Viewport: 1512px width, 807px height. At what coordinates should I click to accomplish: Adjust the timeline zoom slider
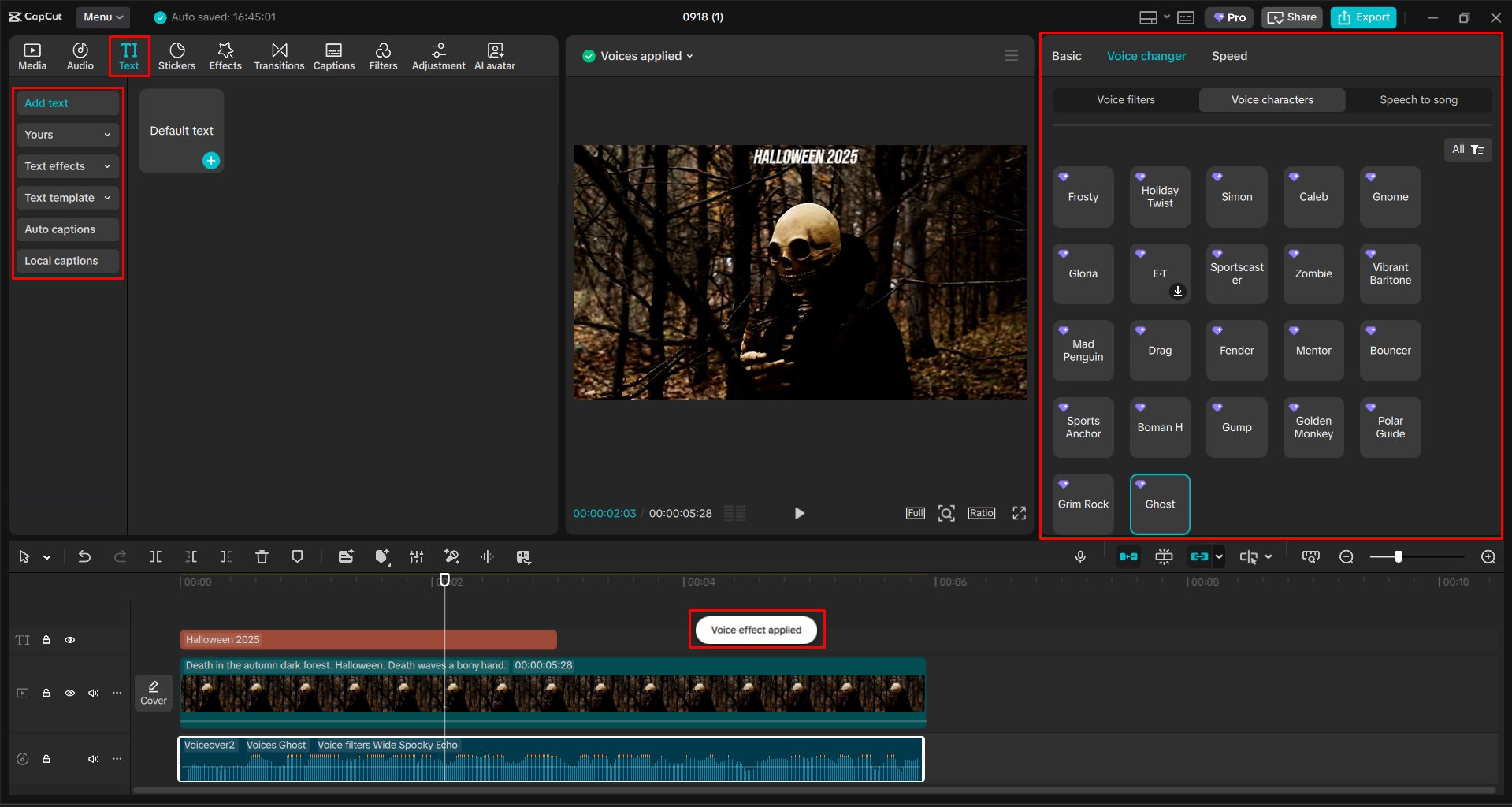(1399, 556)
